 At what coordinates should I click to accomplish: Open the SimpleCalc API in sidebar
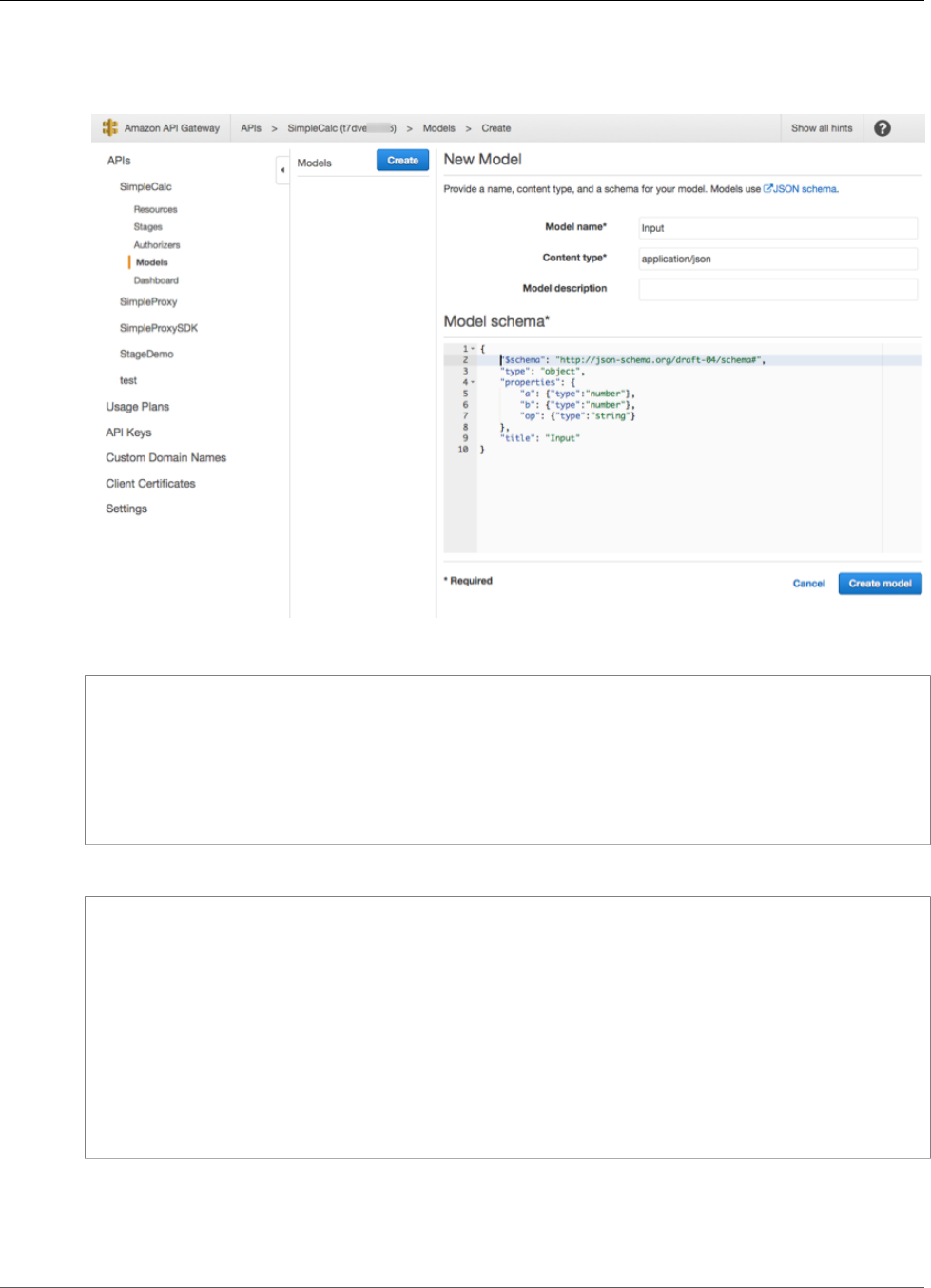tap(145, 187)
